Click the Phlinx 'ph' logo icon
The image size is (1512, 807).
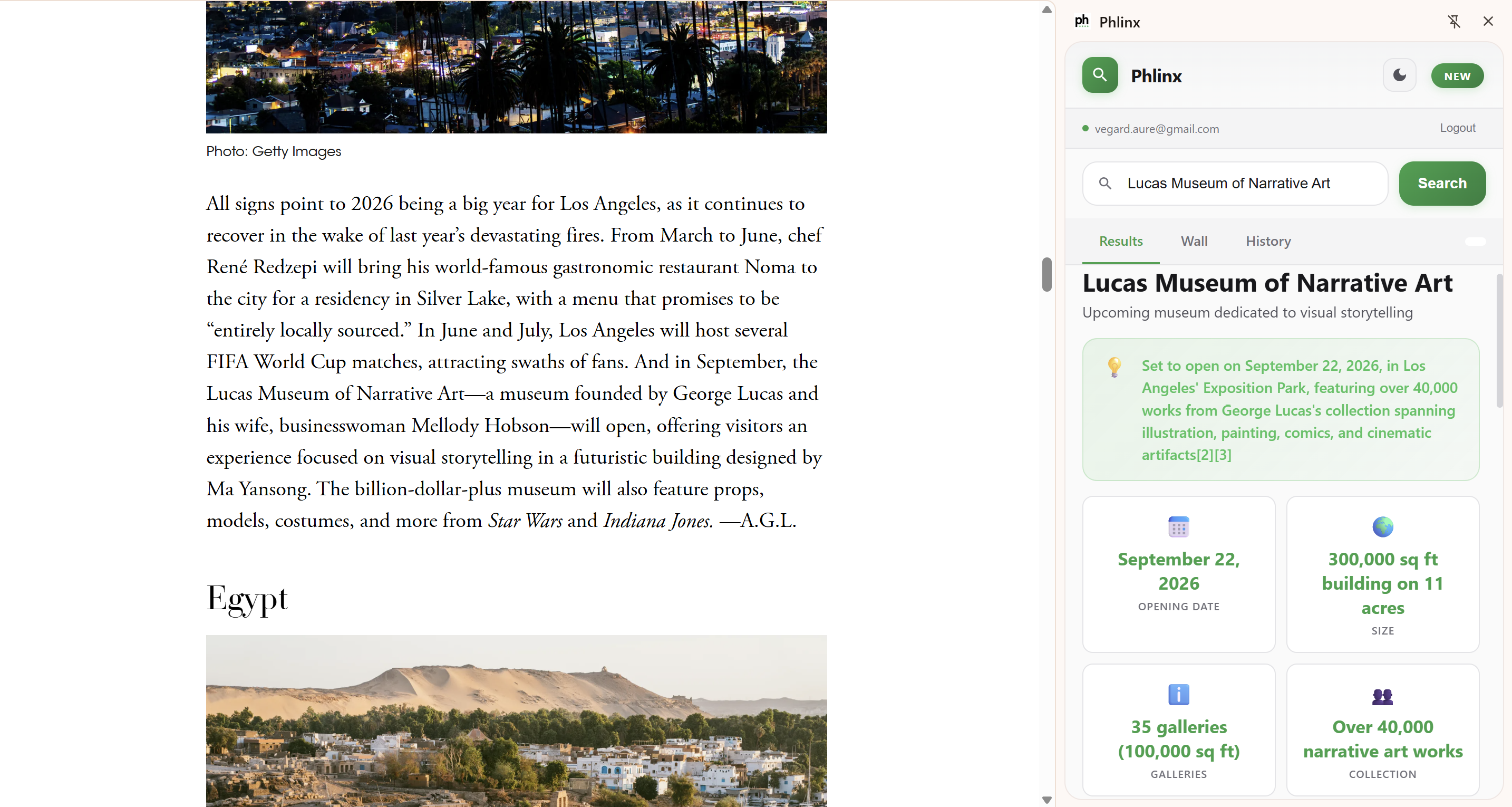[x=1082, y=21]
